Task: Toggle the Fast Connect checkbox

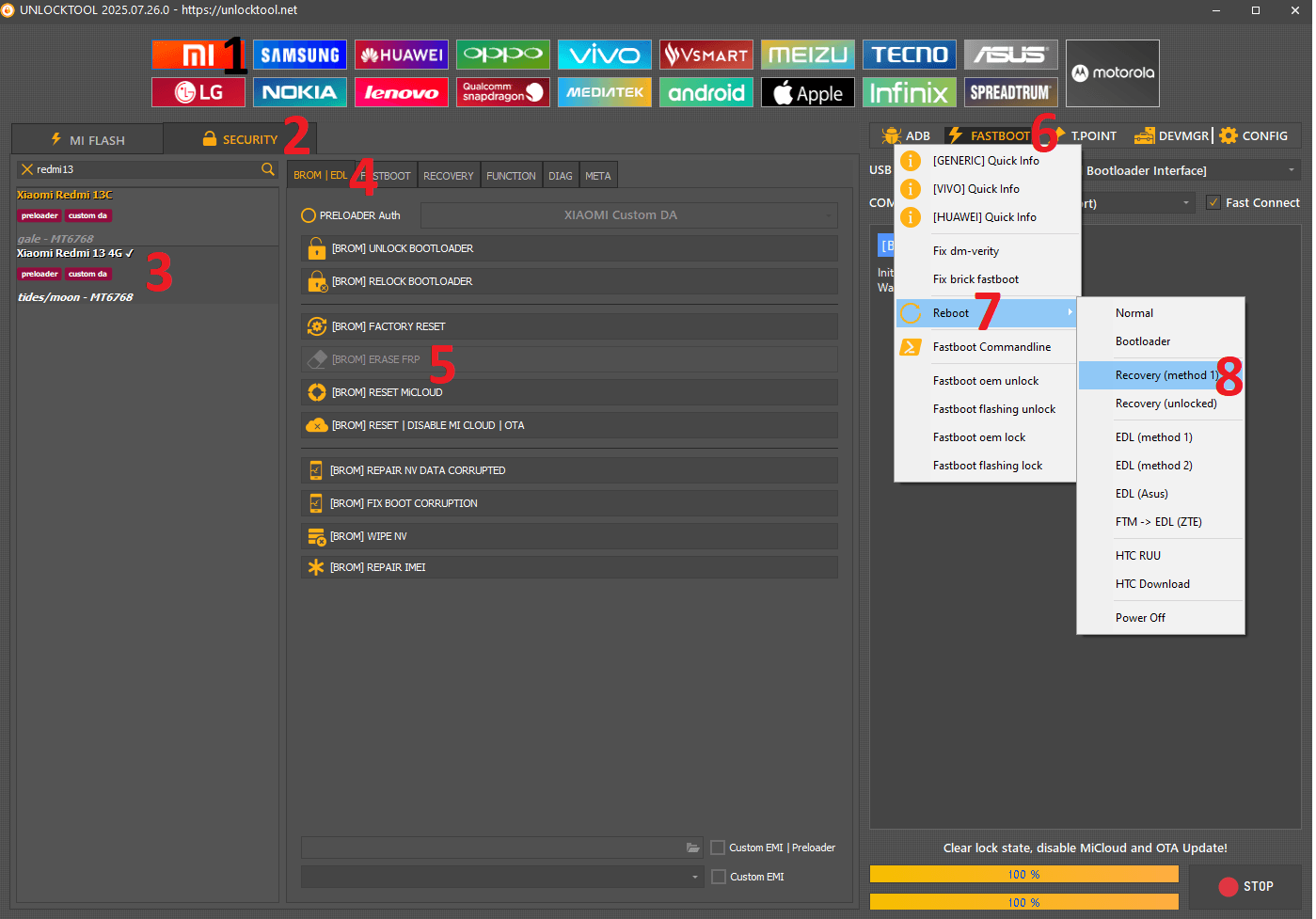Action: click(1213, 202)
